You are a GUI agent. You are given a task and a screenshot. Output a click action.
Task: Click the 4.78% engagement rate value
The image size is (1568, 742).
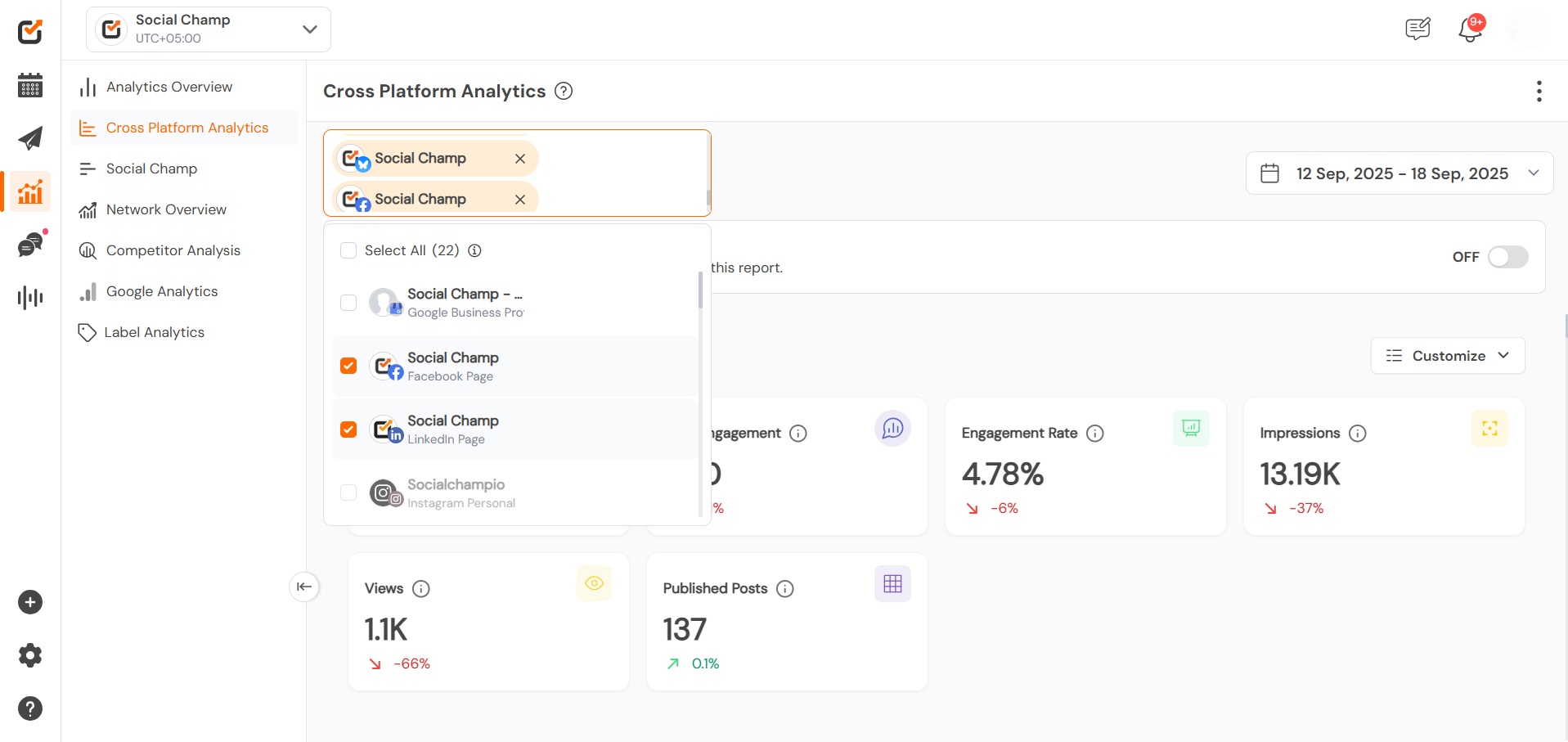pos(1003,474)
